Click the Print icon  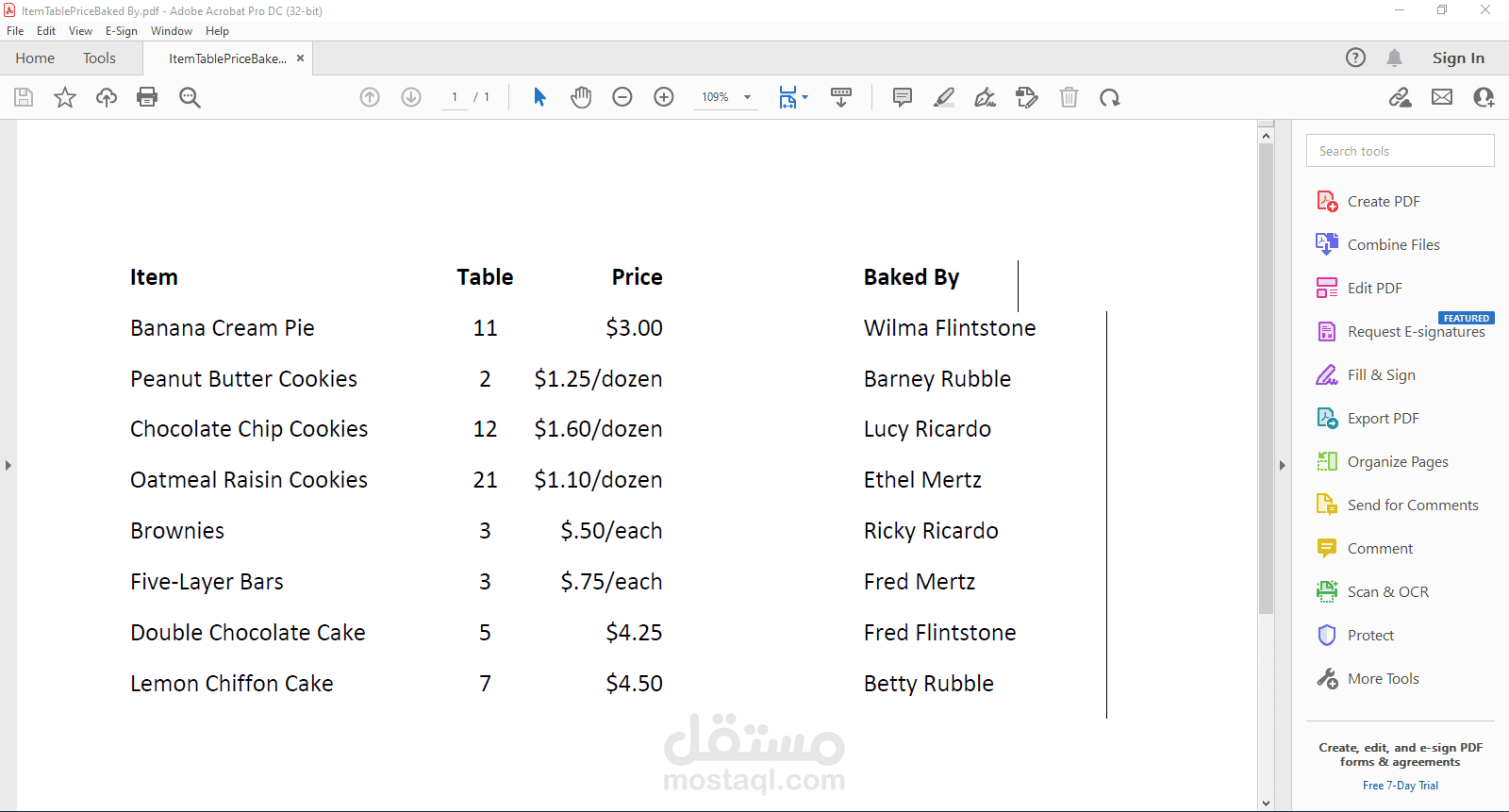(x=147, y=97)
